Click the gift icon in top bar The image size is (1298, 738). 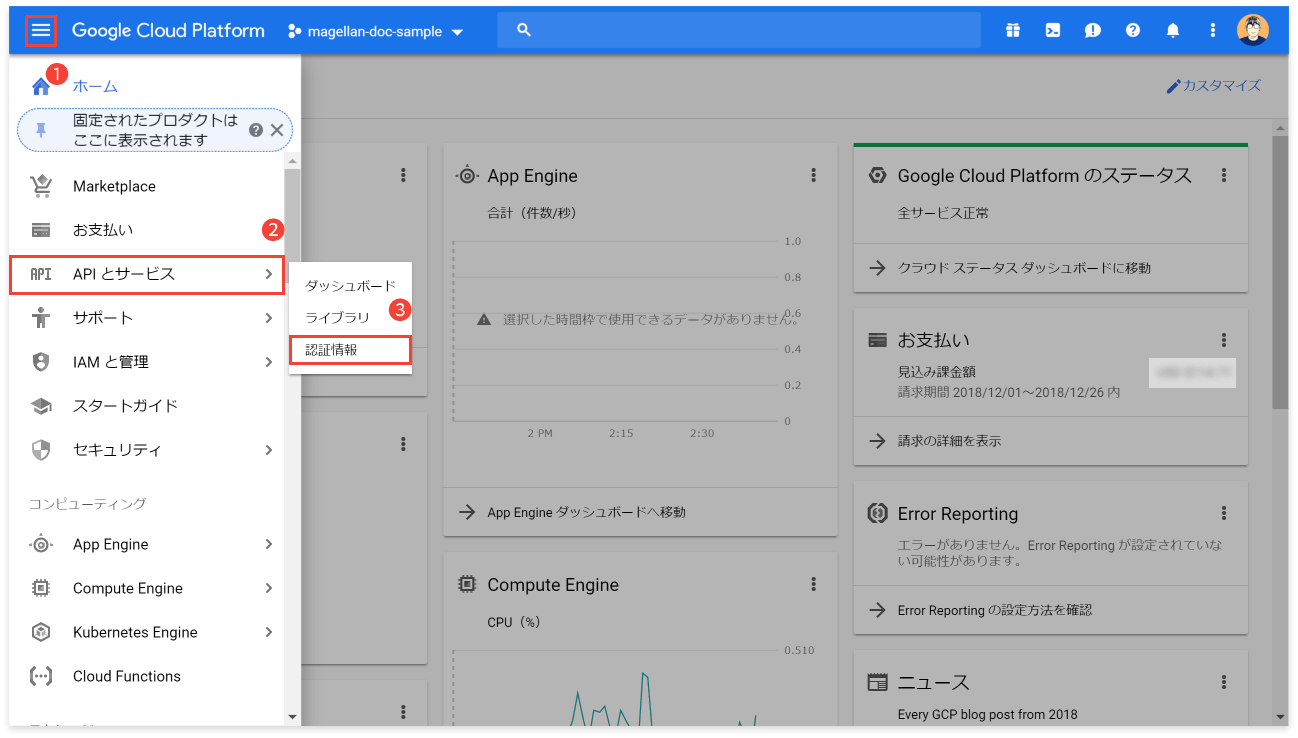click(x=1013, y=30)
